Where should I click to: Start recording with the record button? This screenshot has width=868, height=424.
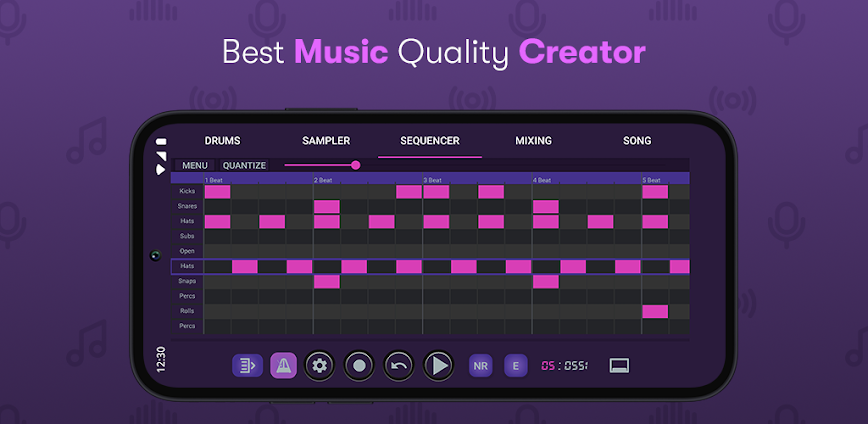click(x=359, y=366)
